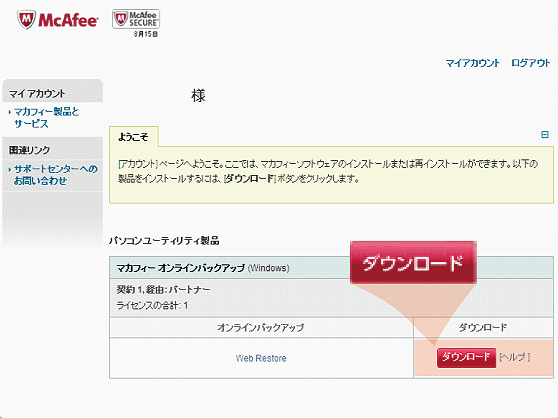This screenshot has width=558, height=418.
Task: Click the パソコンユーティリティ製品 heading
Action: pos(164,241)
